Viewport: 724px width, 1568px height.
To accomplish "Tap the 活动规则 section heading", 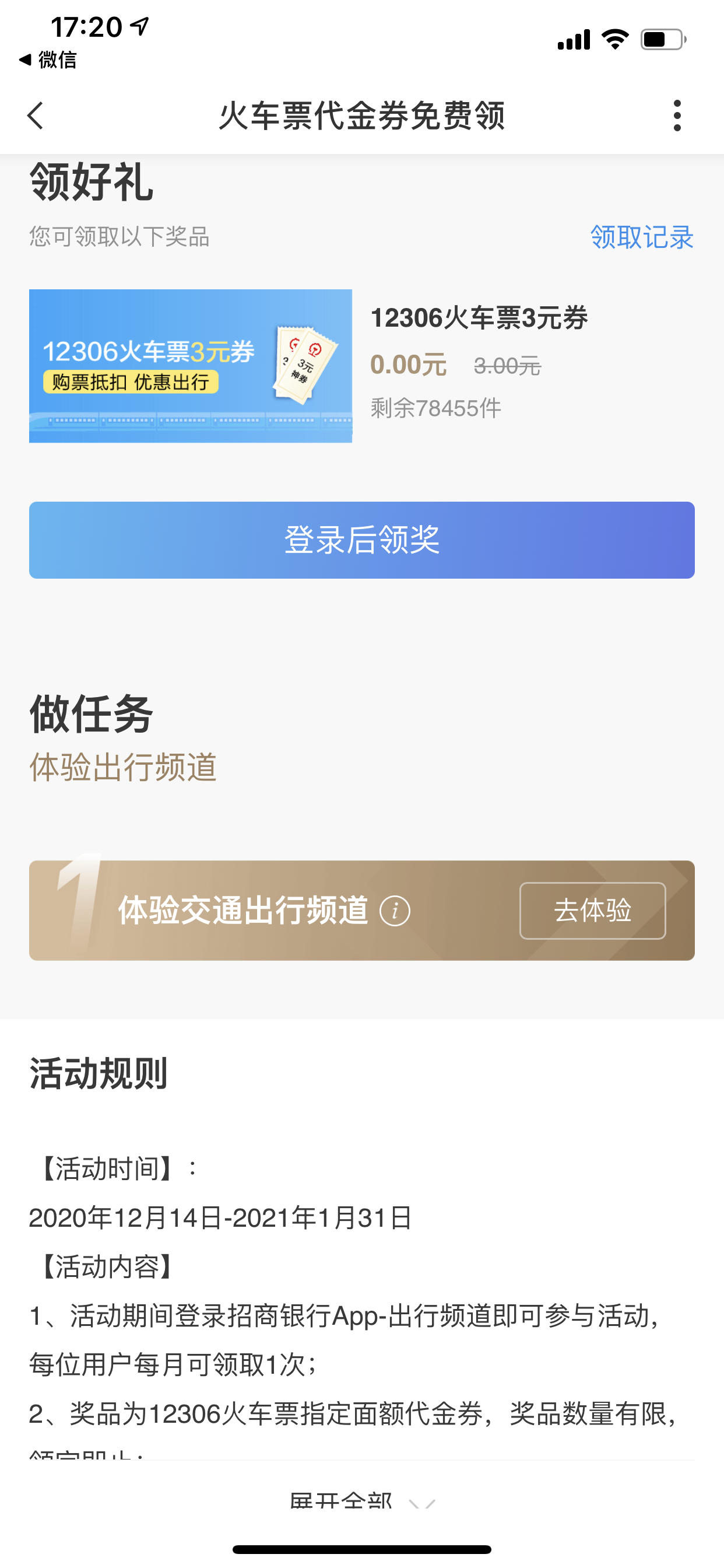I will pyautogui.click(x=98, y=1073).
